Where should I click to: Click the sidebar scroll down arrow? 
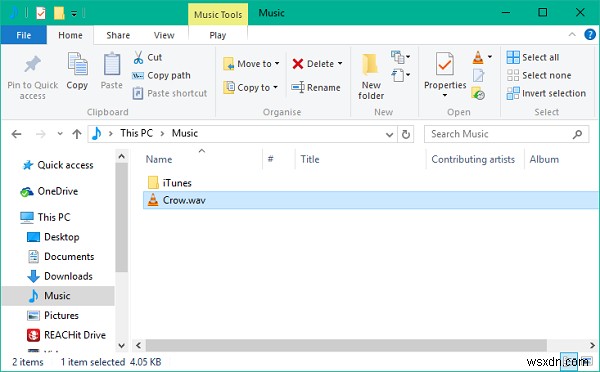pos(121,346)
